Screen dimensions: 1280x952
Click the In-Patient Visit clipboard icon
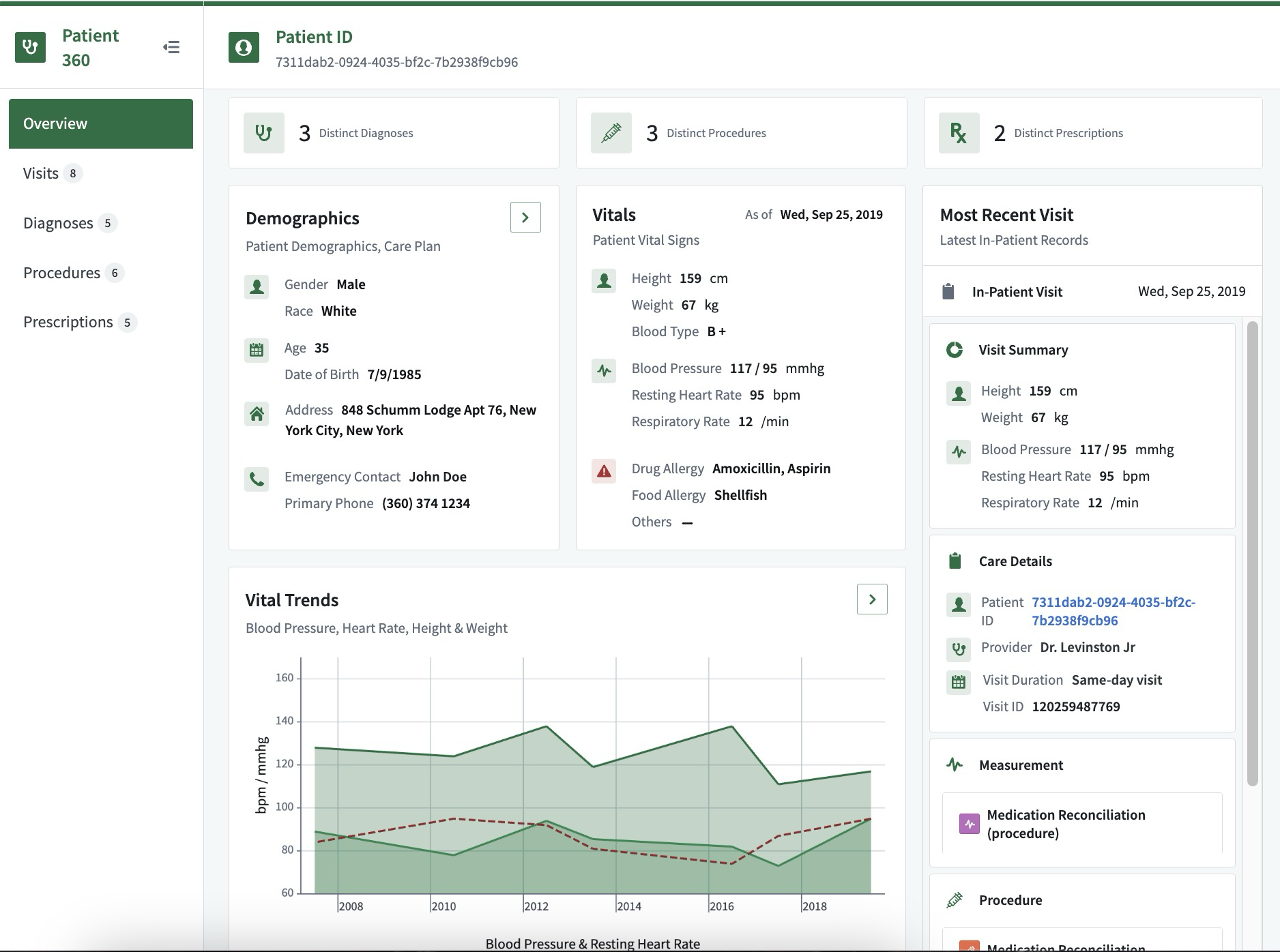pyautogui.click(x=948, y=292)
